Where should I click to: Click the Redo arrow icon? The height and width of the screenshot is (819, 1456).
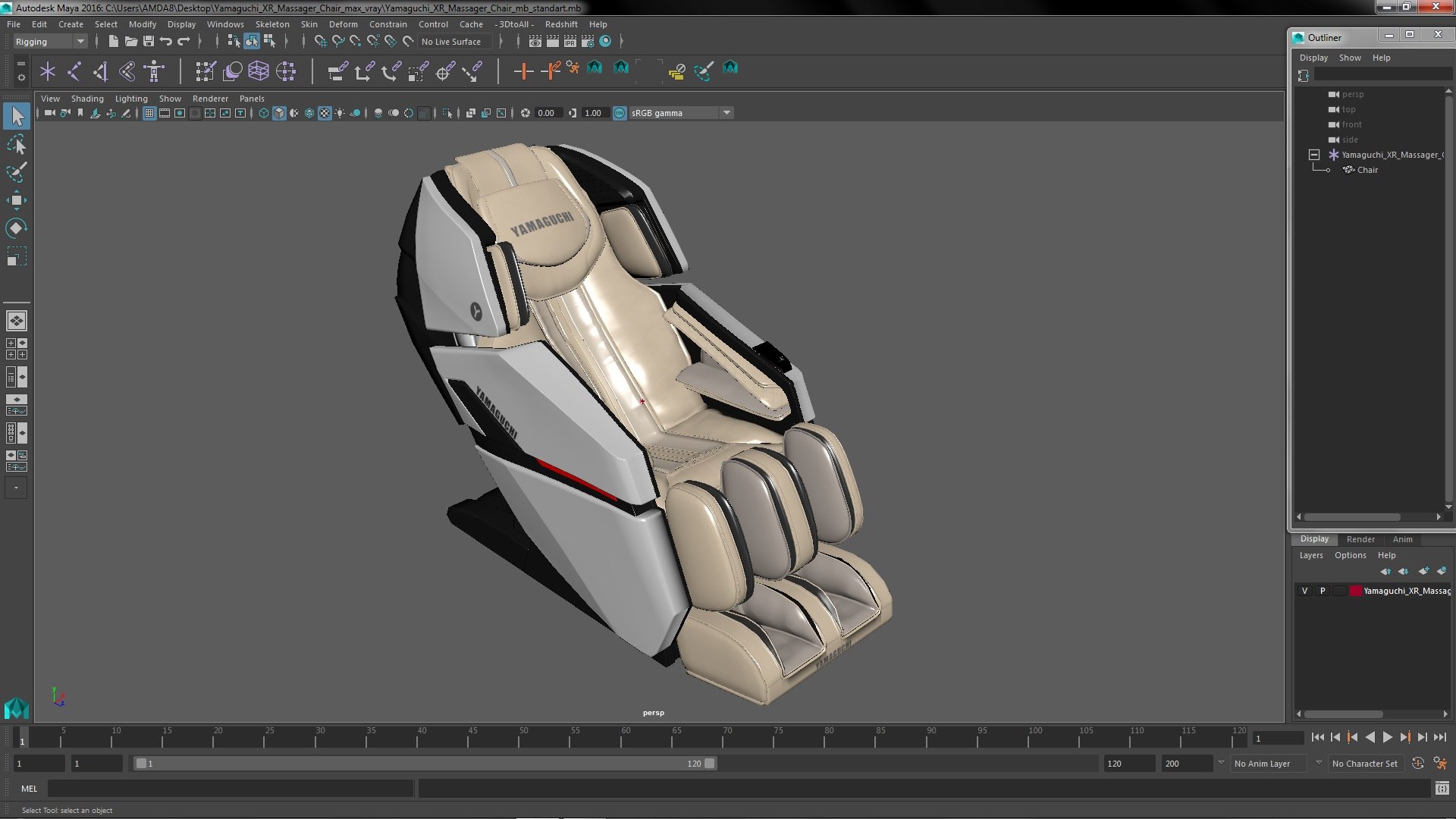[183, 41]
